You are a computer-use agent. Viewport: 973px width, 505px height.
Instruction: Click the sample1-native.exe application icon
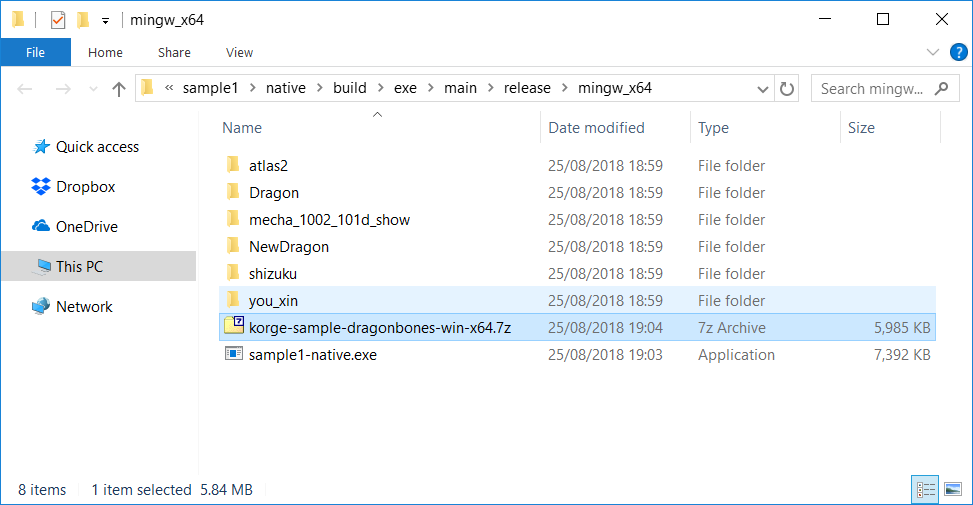(234, 355)
